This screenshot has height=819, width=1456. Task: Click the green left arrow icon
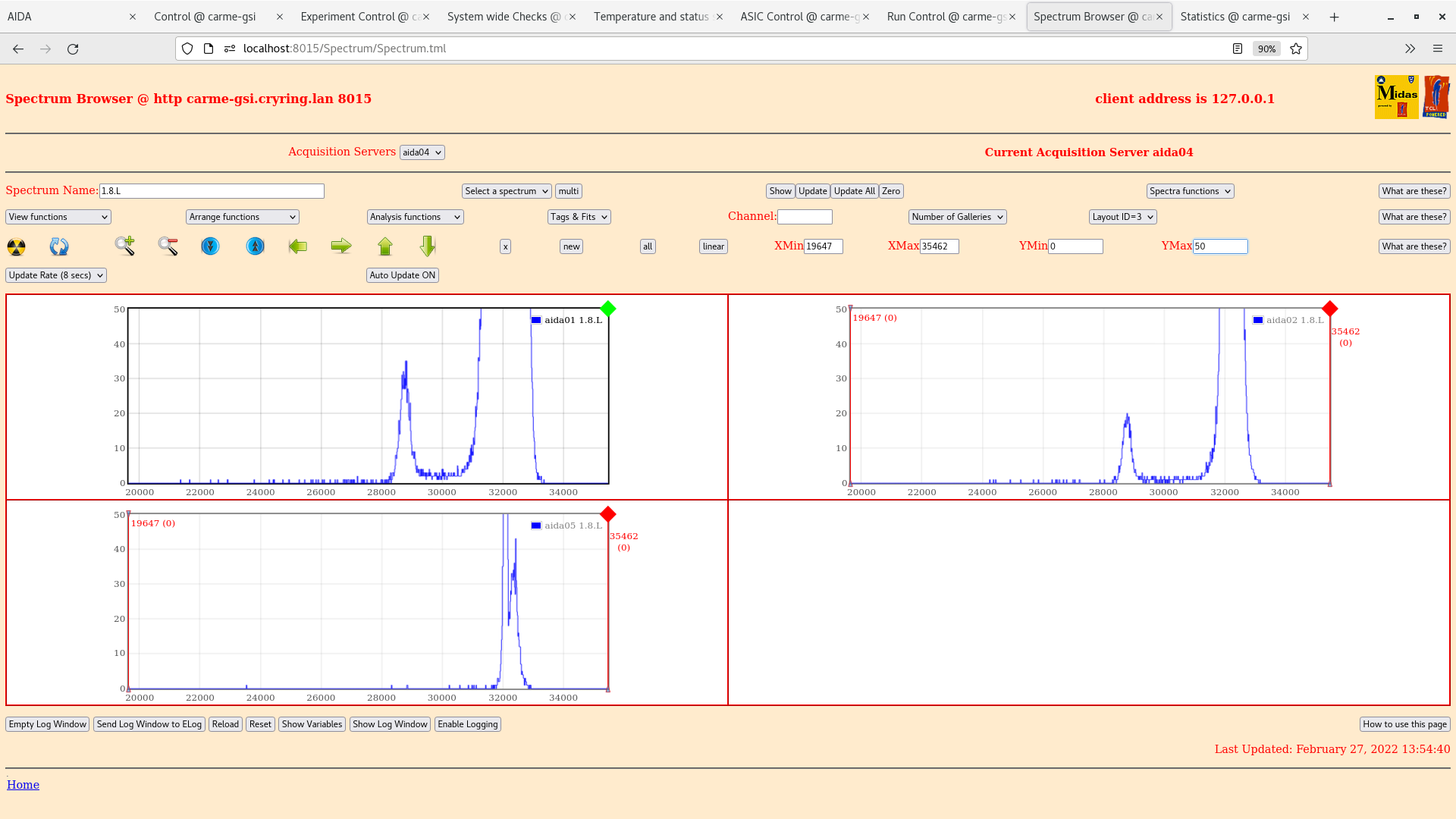pos(298,246)
